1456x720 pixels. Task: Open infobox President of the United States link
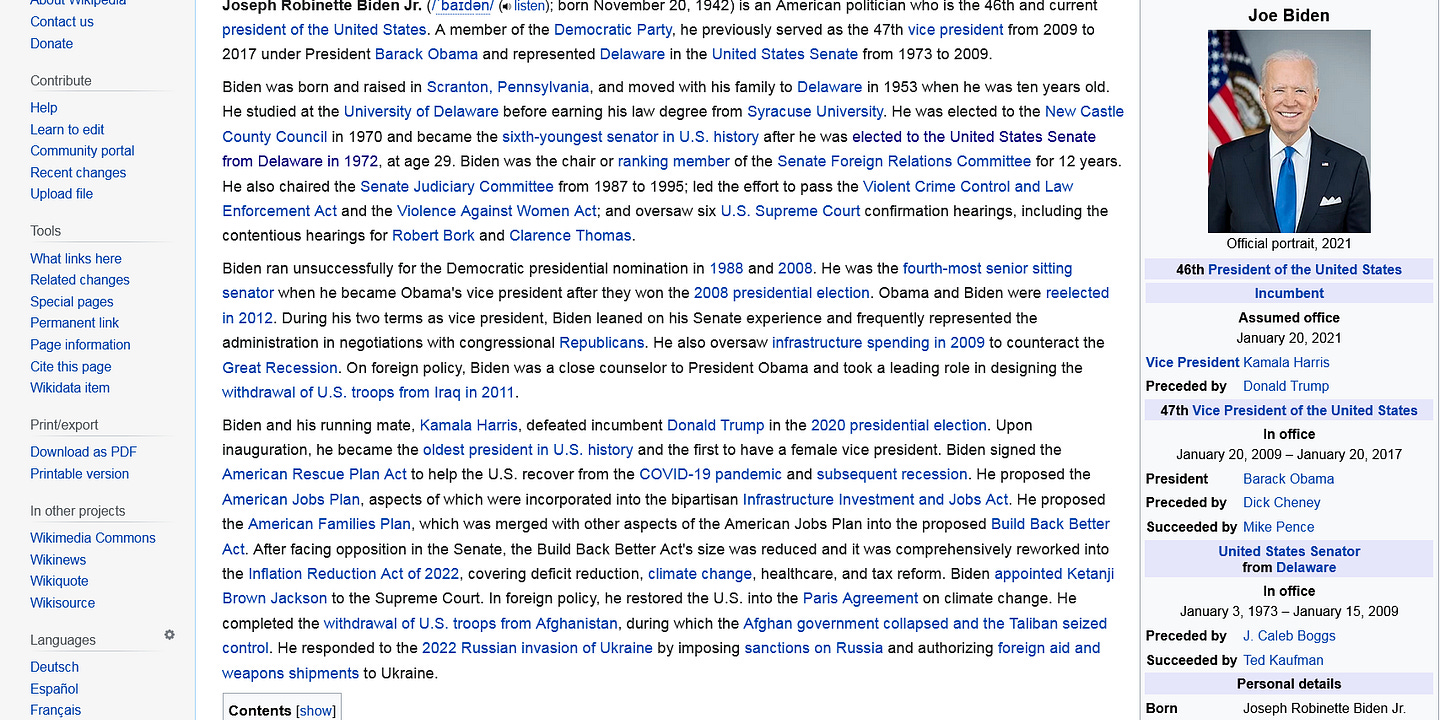1305,270
